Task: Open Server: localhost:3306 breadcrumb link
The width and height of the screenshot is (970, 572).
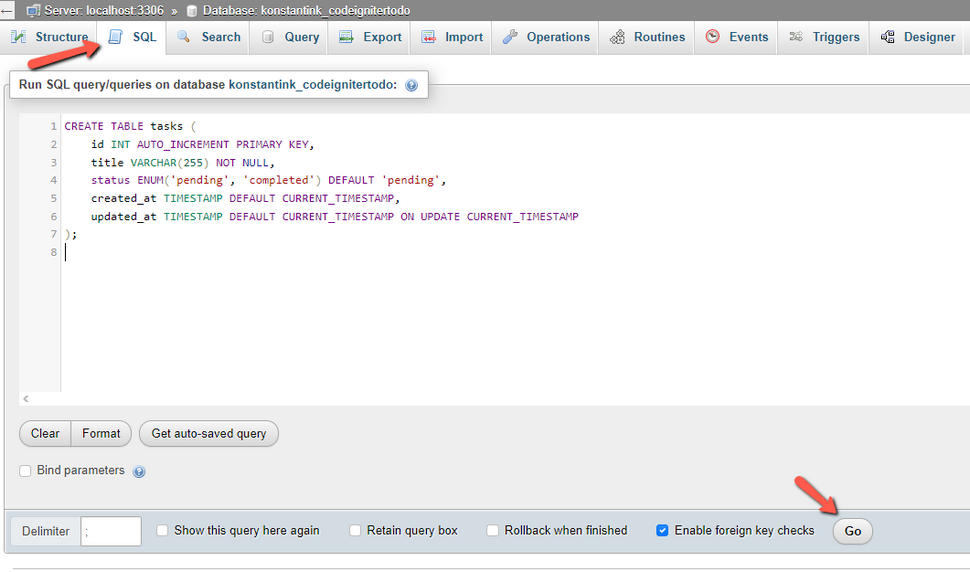Action: 104,11
